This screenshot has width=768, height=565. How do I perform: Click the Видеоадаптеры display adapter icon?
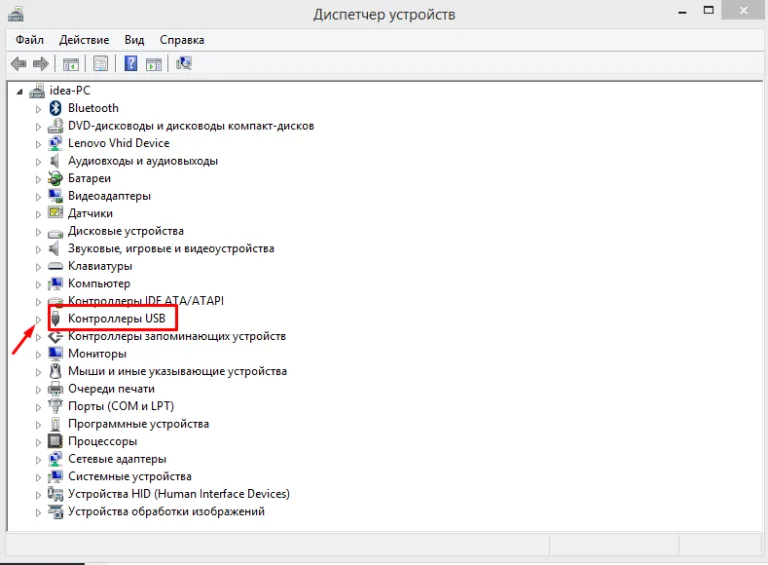(x=55, y=196)
